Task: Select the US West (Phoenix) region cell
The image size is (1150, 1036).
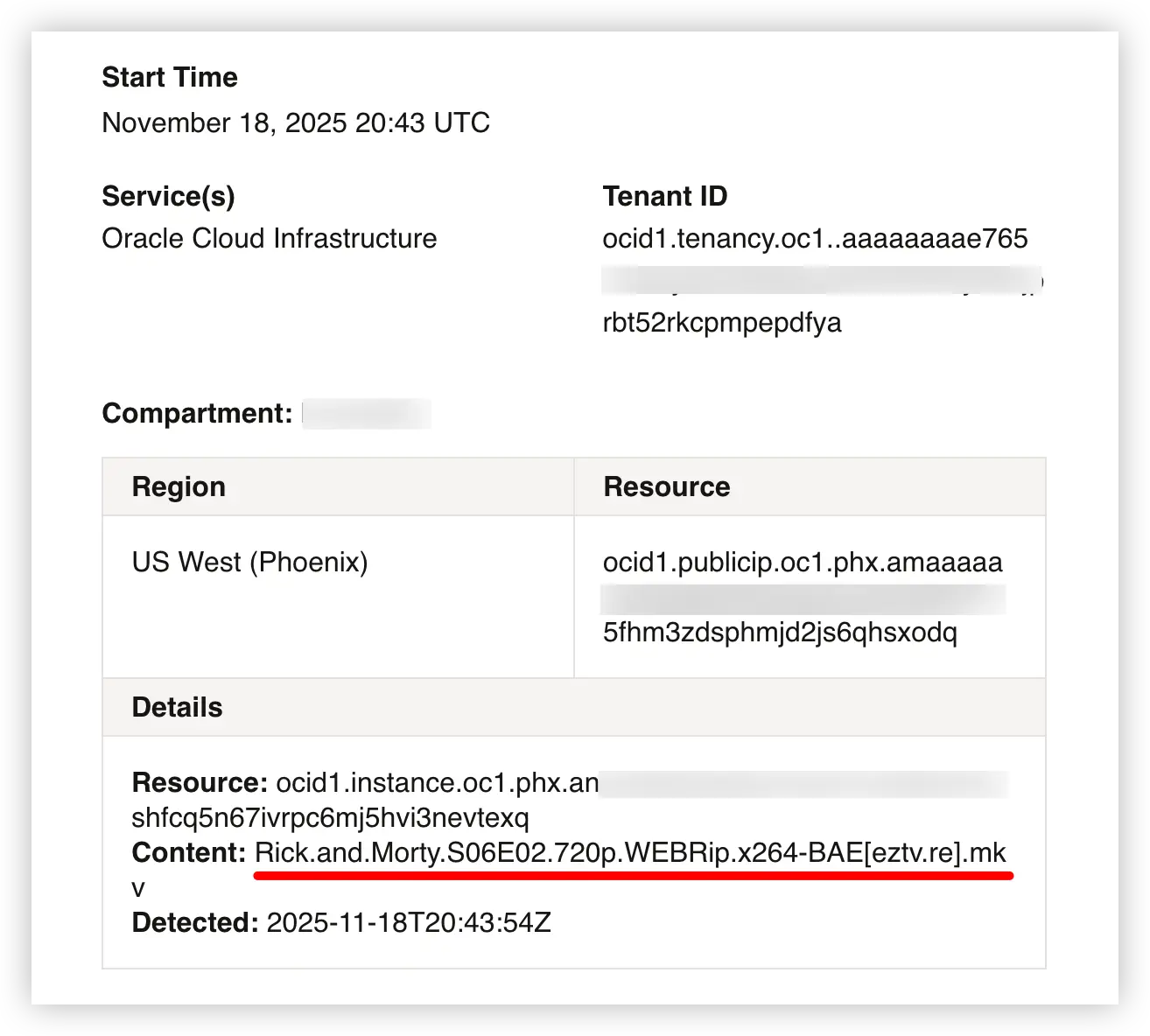Action: click(249, 562)
